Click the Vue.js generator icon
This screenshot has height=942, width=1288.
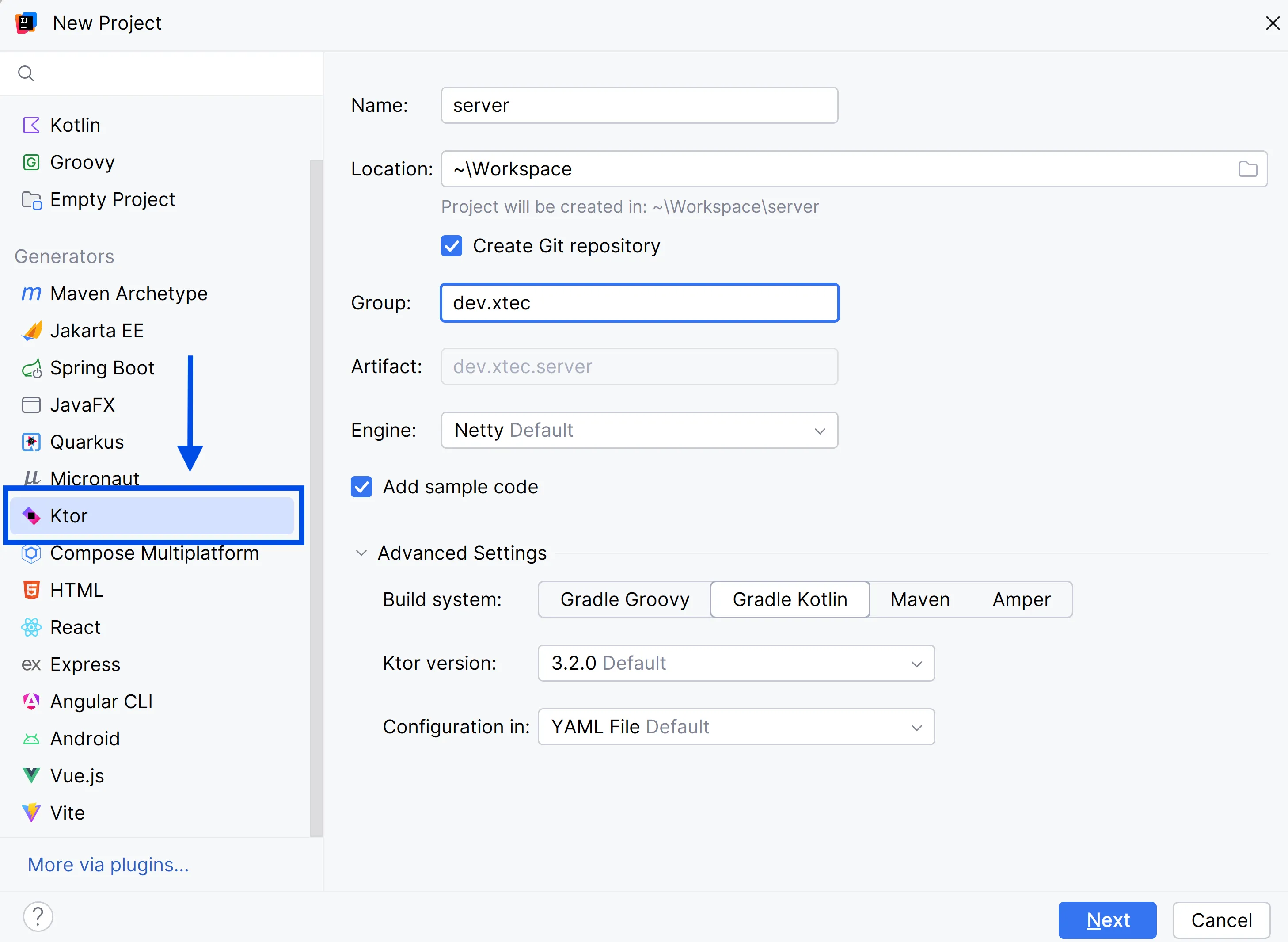click(x=31, y=776)
